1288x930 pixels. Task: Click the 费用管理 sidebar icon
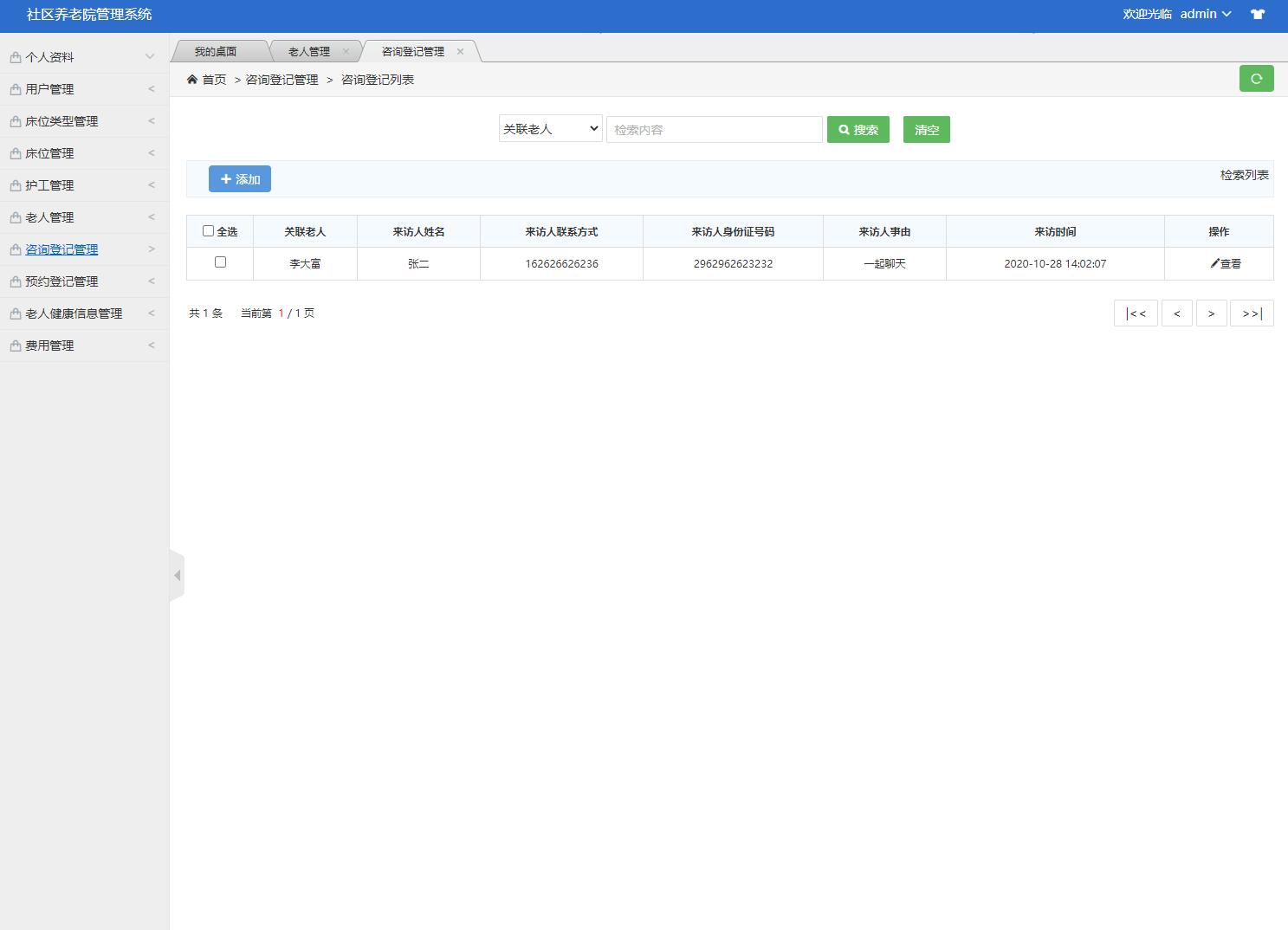14,345
